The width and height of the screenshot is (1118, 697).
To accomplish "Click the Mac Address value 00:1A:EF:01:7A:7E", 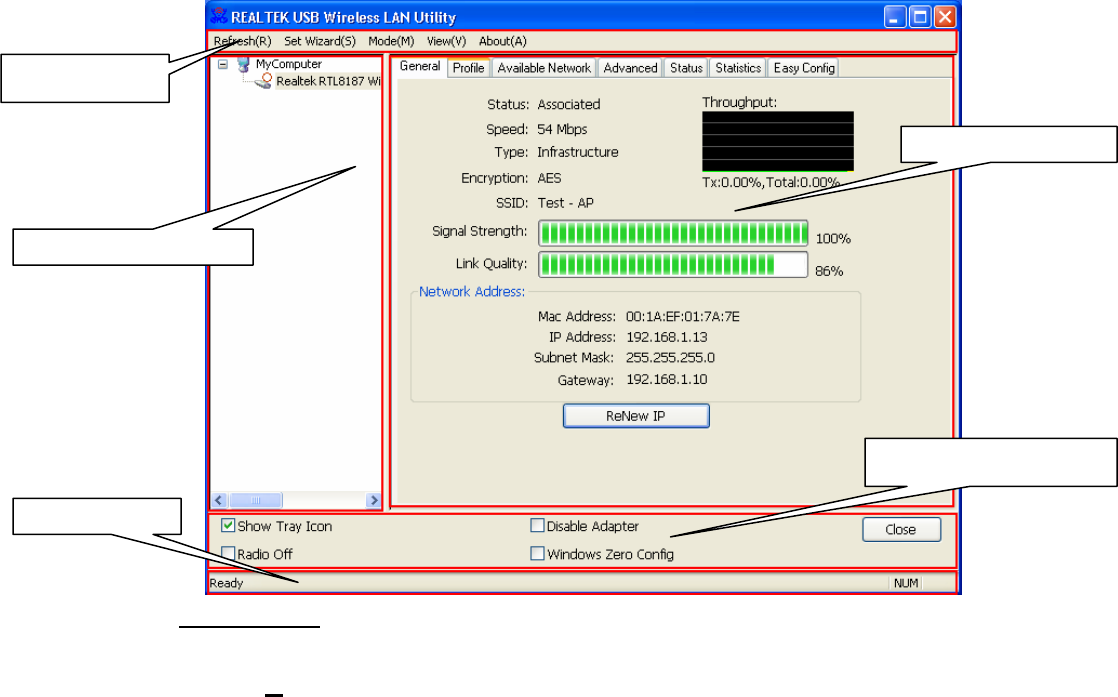I will 682,316.
